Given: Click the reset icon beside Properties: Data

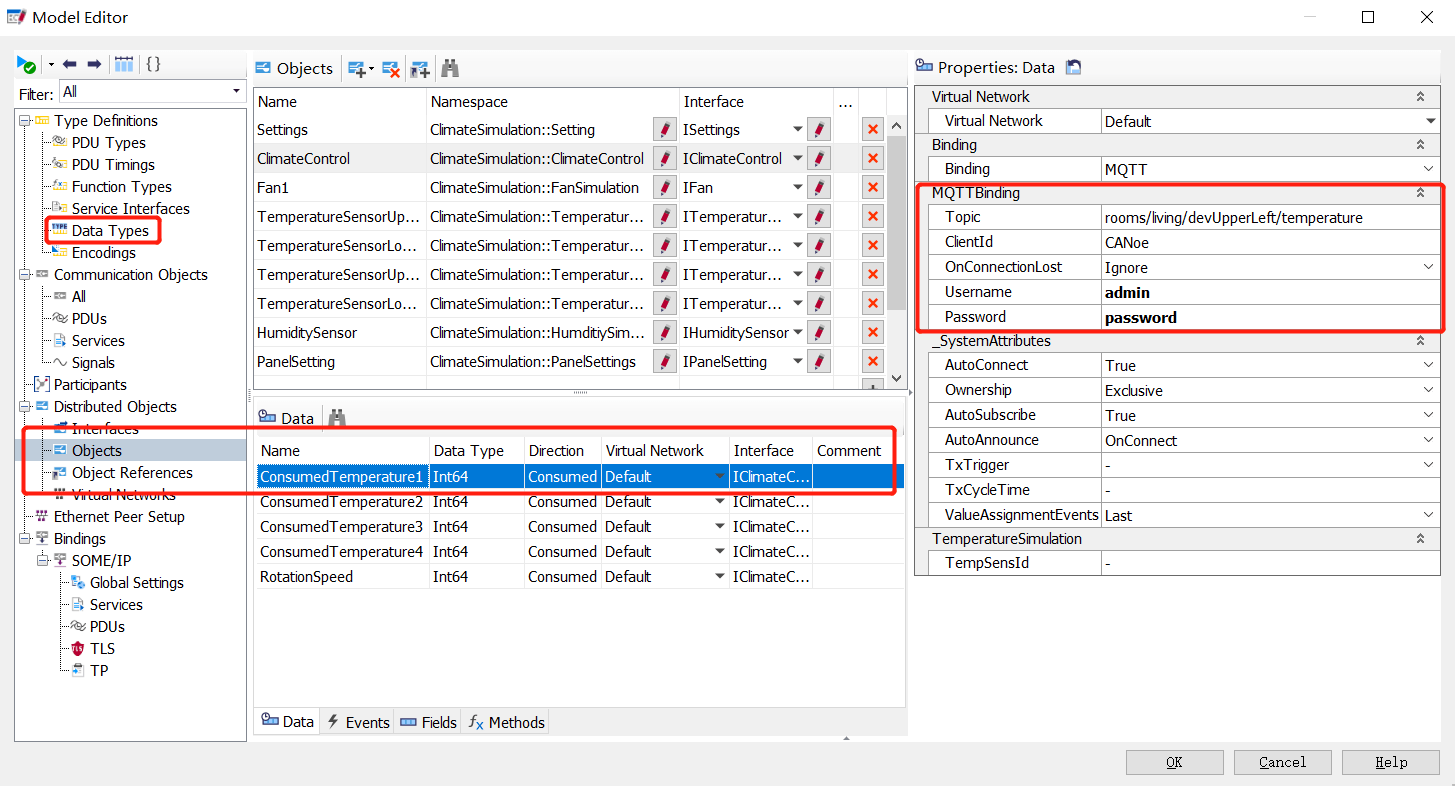Looking at the screenshot, I should tap(1073, 68).
